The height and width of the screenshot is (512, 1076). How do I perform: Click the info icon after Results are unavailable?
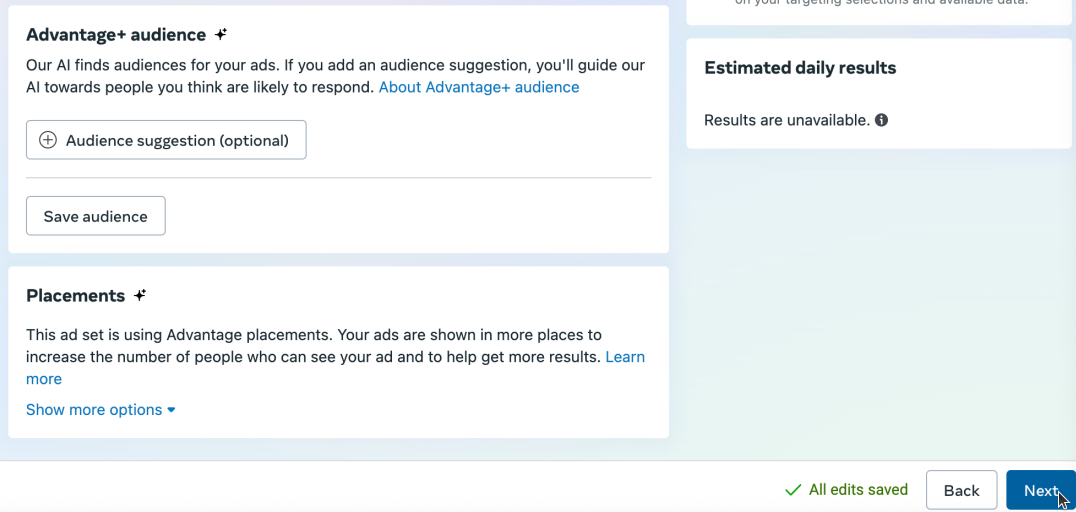tap(882, 120)
